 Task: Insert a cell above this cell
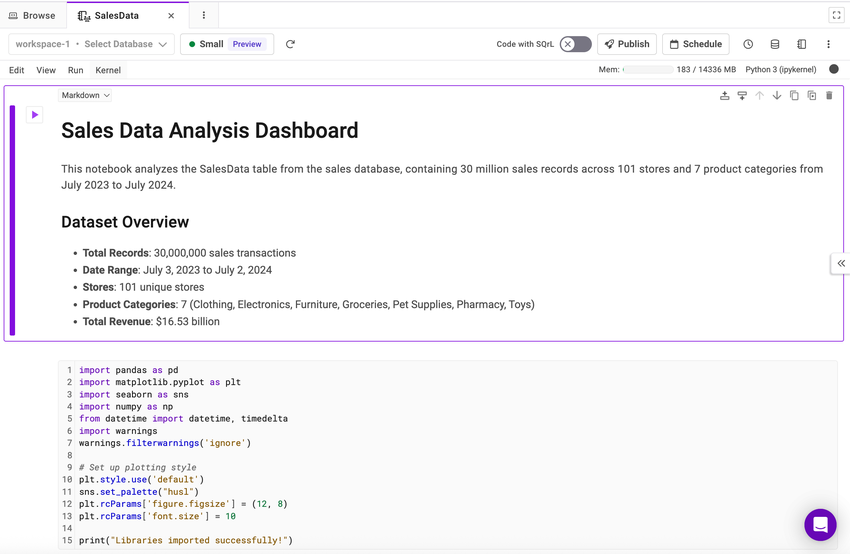click(x=725, y=96)
